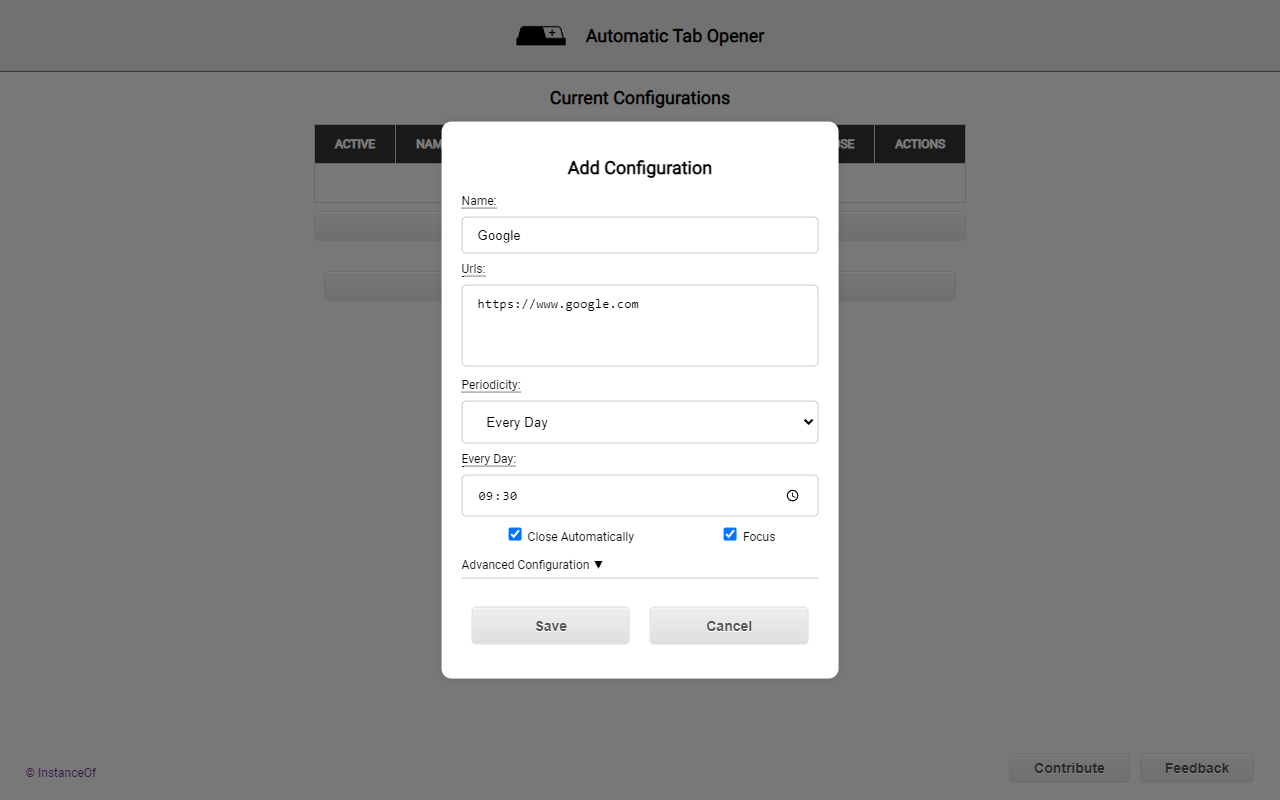The width and height of the screenshot is (1280, 800).
Task: Open the time picker clock icon
Action: tap(792, 495)
